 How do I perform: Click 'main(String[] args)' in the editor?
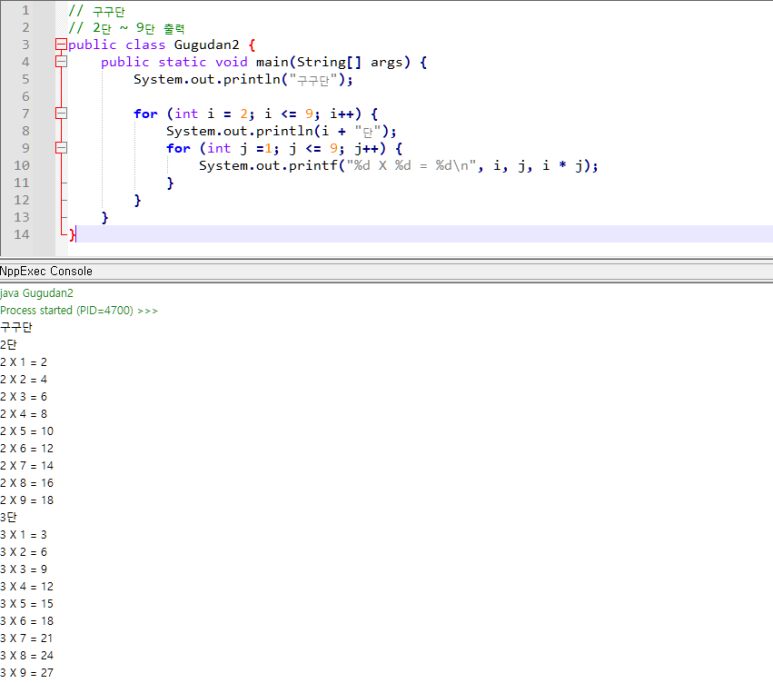333,63
